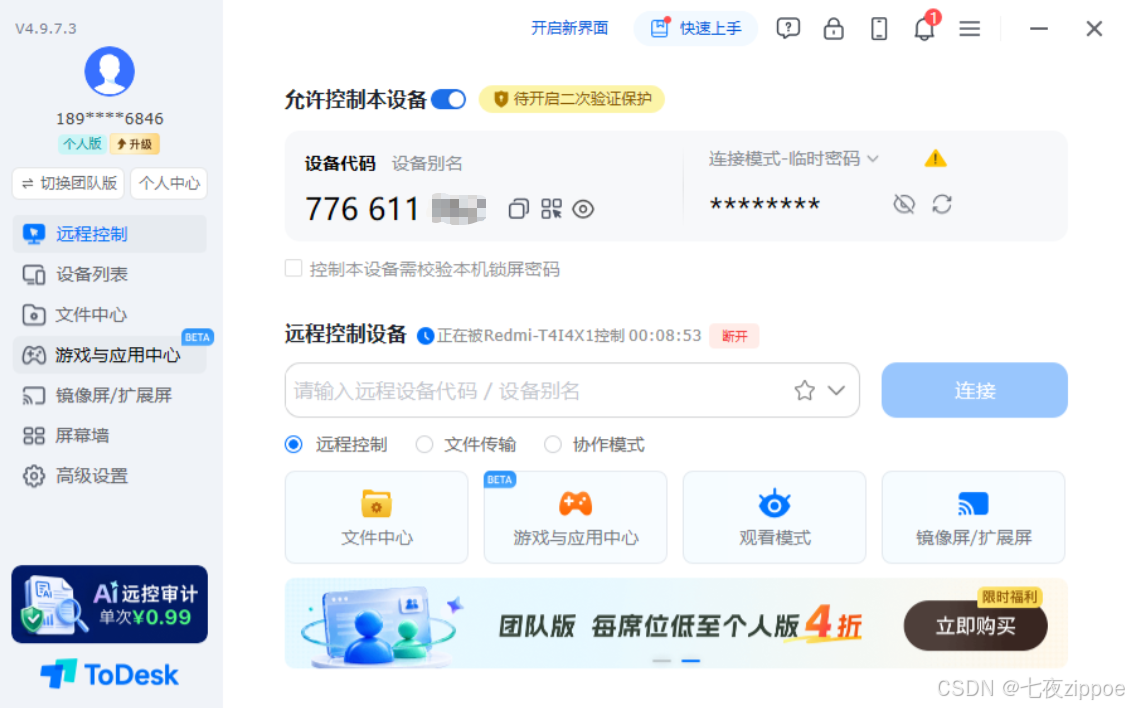
Task: Open 屏幕墙 in the sidebar
Action: (x=109, y=436)
